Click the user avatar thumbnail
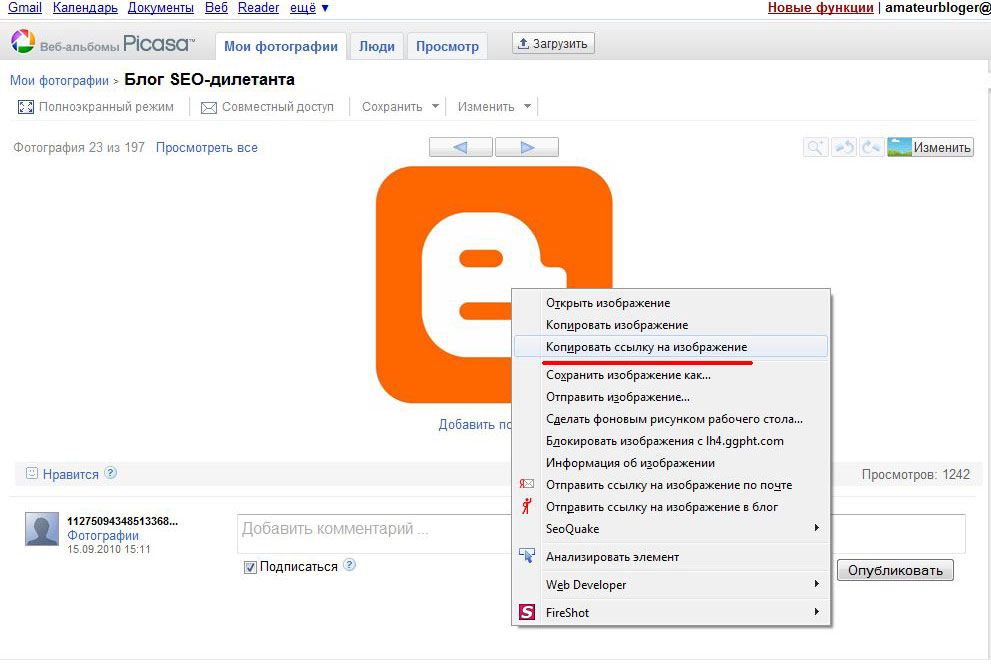The height and width of the screenshot is (672, 991). 42,528
